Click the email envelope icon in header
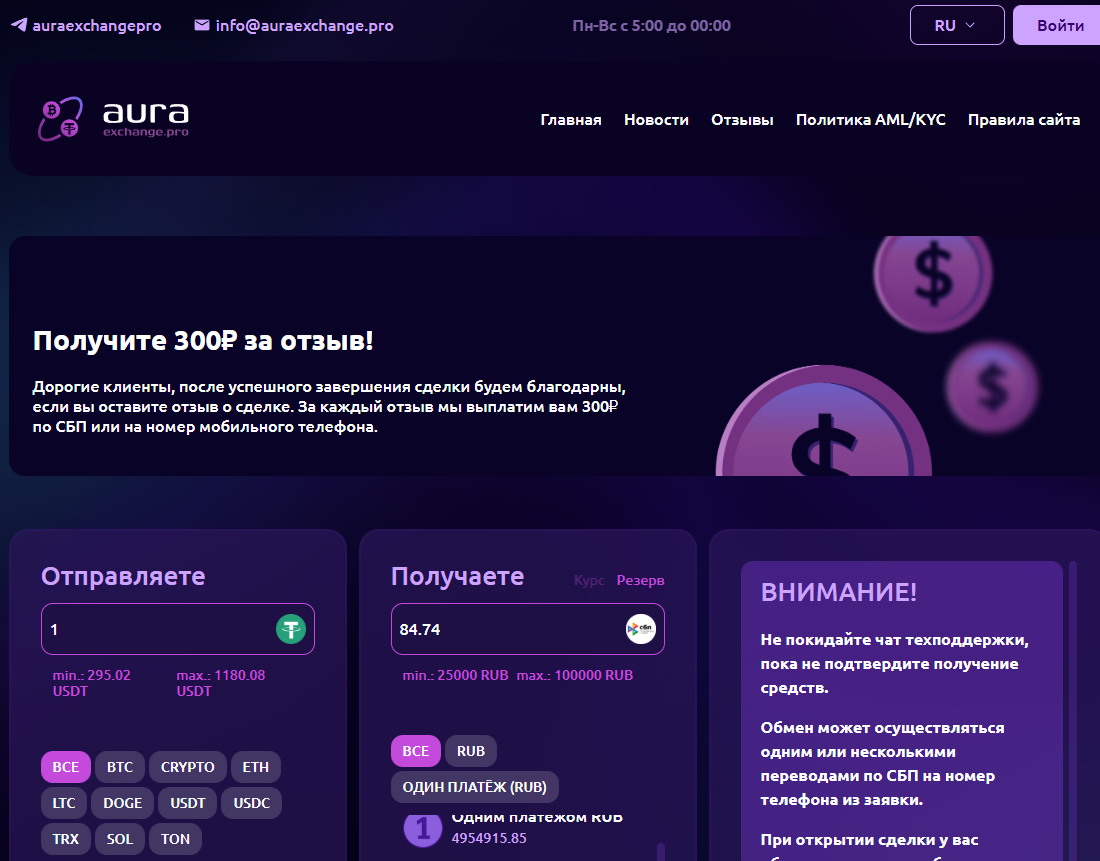The height and width of the screenshot is (861, 1100). [202, 25]
